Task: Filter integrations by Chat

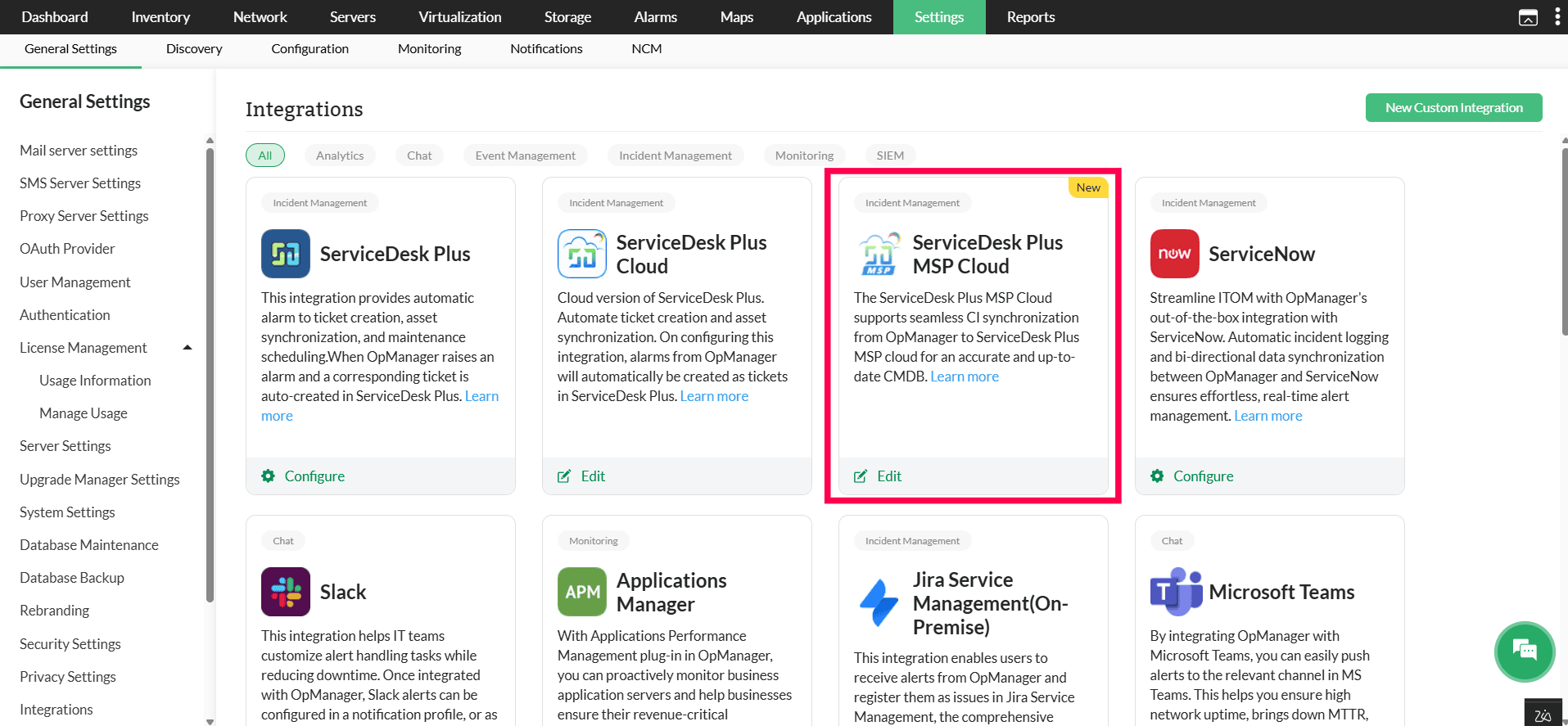Action: coord(419,156)
